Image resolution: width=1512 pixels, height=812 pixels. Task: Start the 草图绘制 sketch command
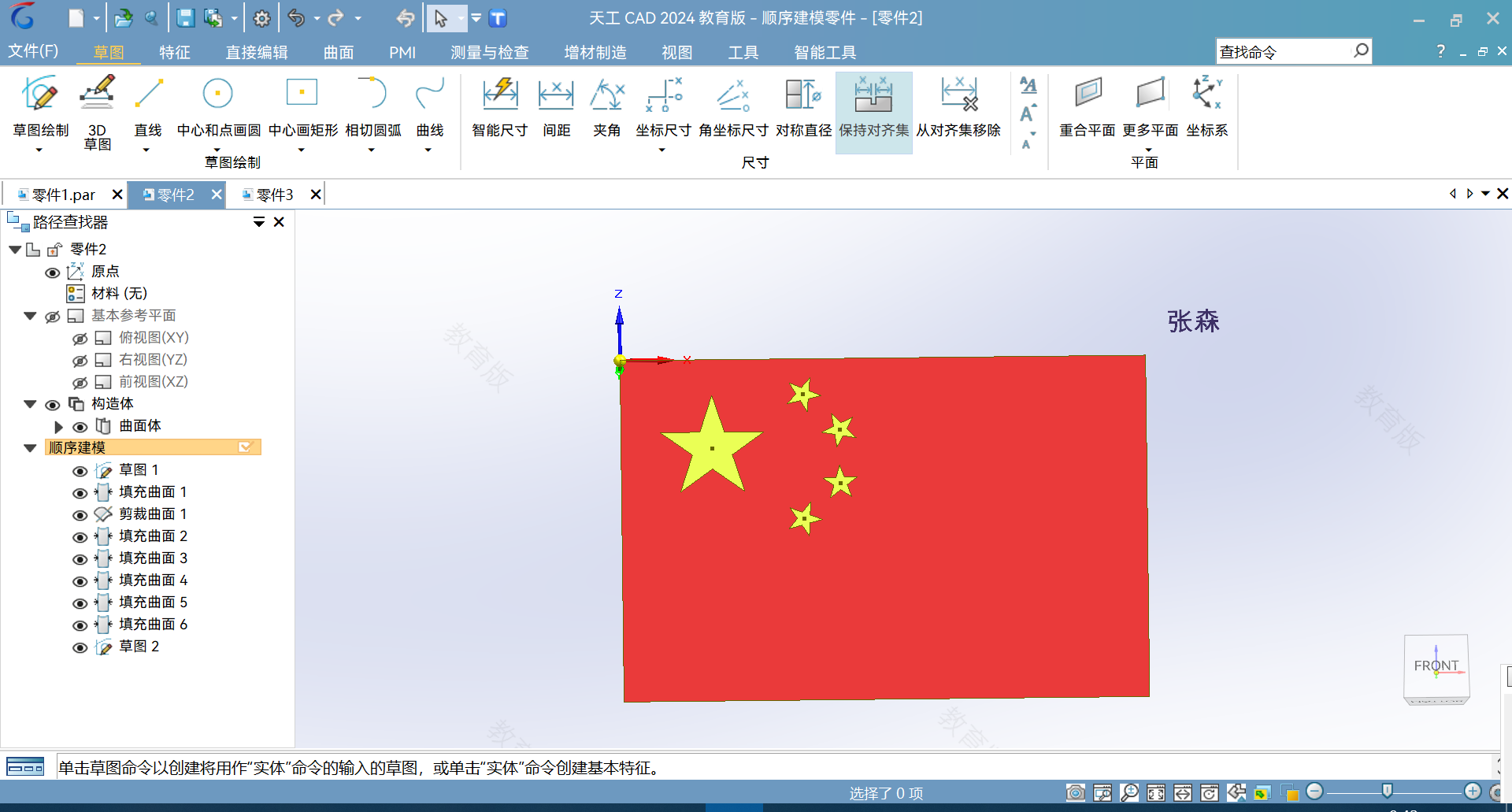coord(41,106)
